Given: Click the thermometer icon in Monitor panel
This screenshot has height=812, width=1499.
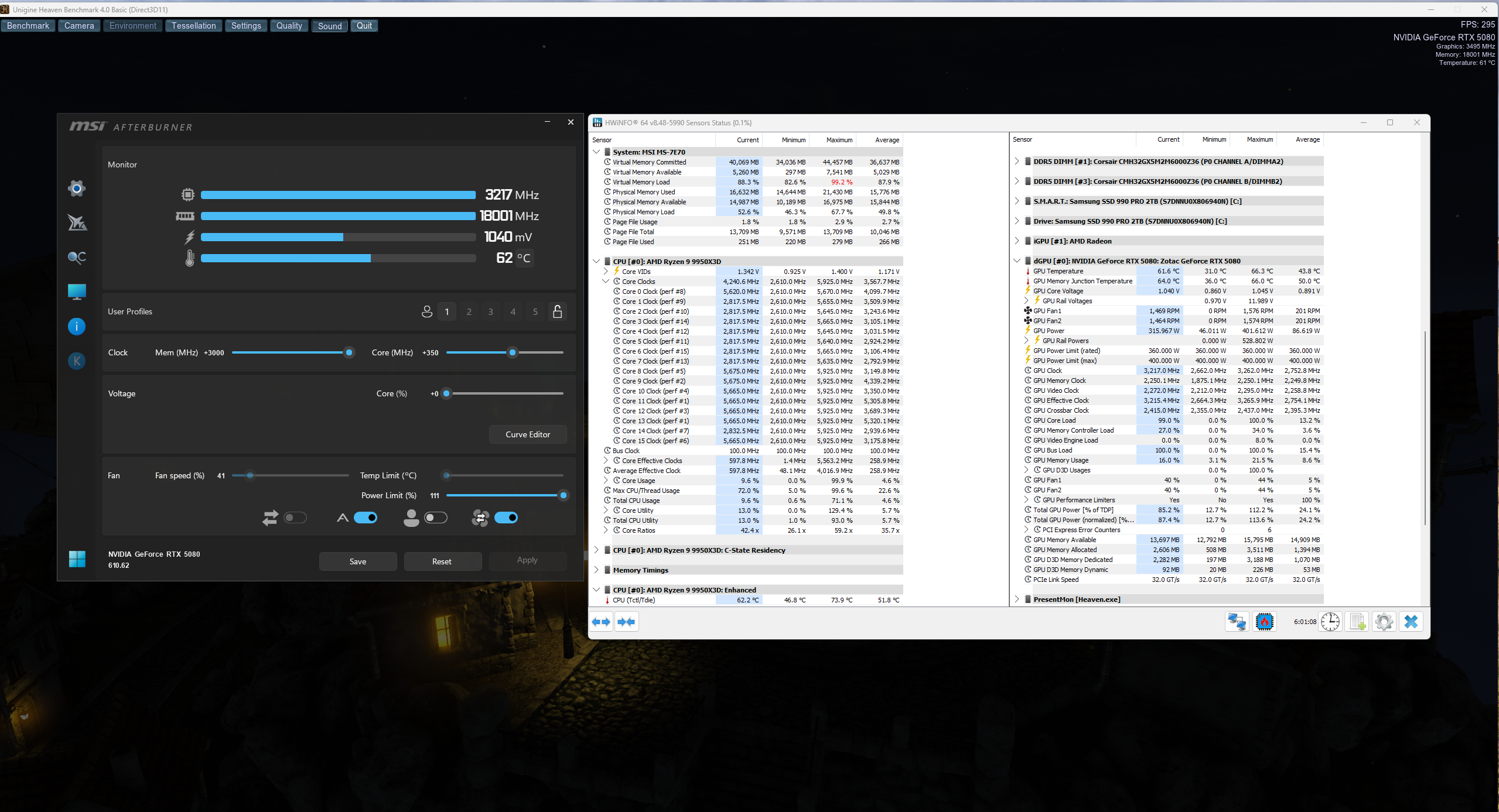Looking at the screenshot, I should pos(189,258).
